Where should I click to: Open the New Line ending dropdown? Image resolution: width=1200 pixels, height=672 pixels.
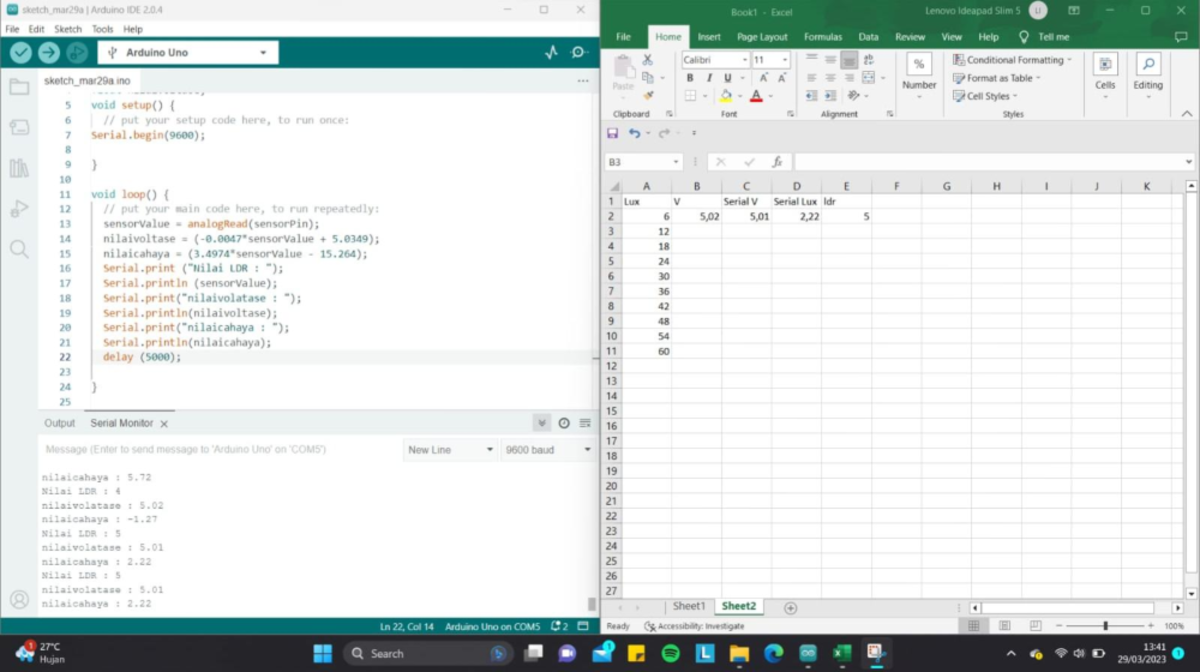tap(450, 450)
